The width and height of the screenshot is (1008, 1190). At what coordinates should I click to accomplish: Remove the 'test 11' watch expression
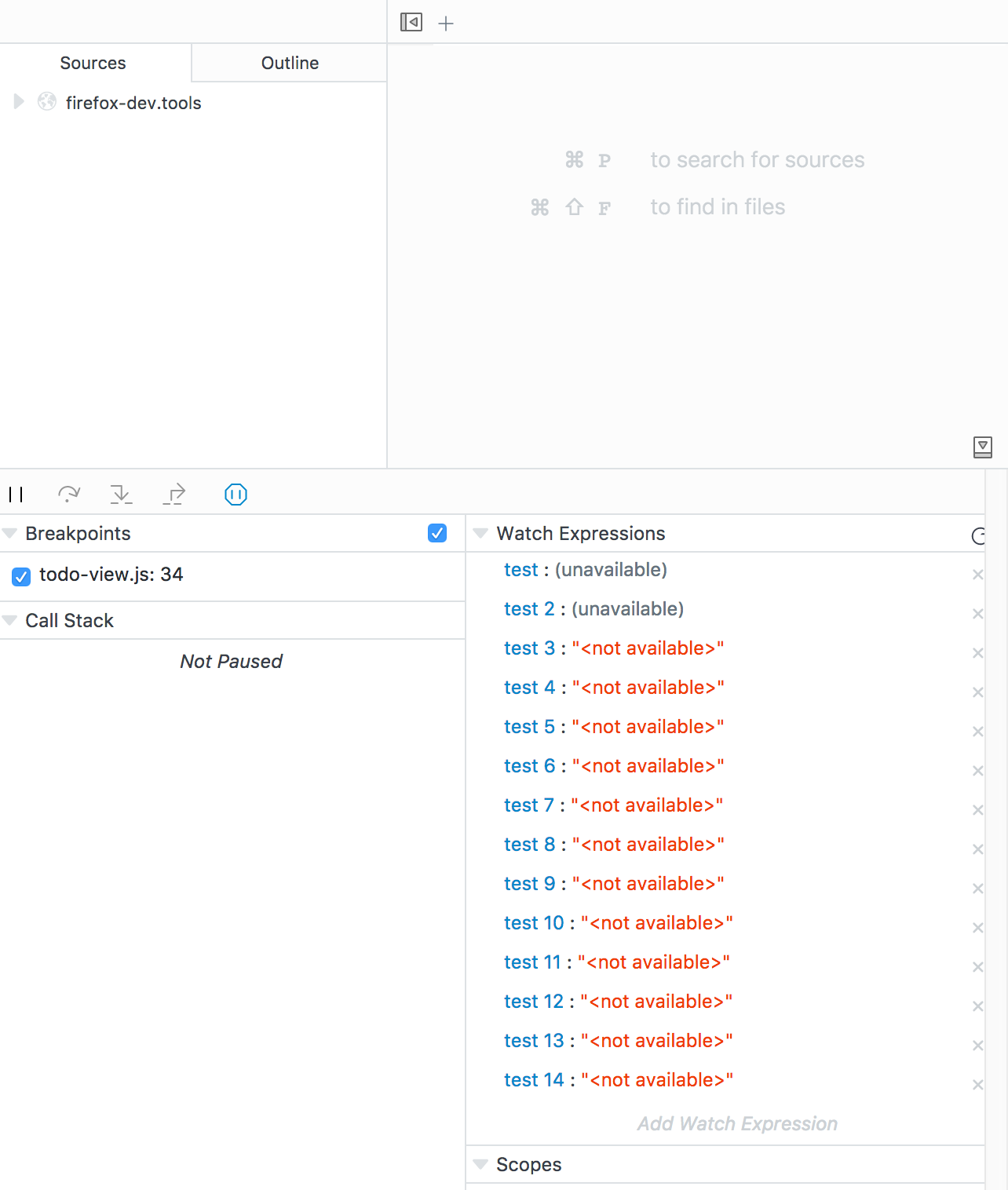point(977,967)
